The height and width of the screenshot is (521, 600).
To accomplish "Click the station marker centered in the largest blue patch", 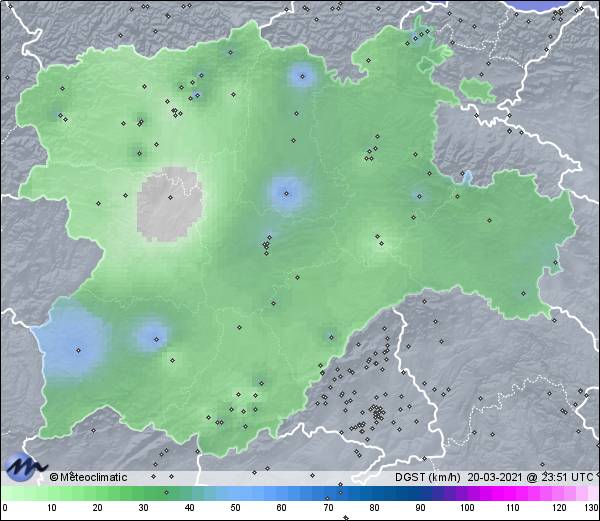I will coord(78,350).
